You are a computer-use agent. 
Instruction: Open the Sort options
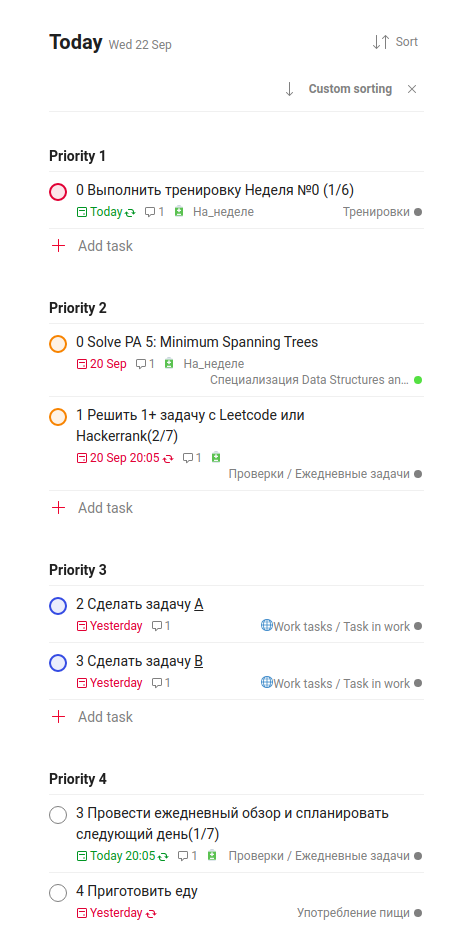[x=395, y=42]
